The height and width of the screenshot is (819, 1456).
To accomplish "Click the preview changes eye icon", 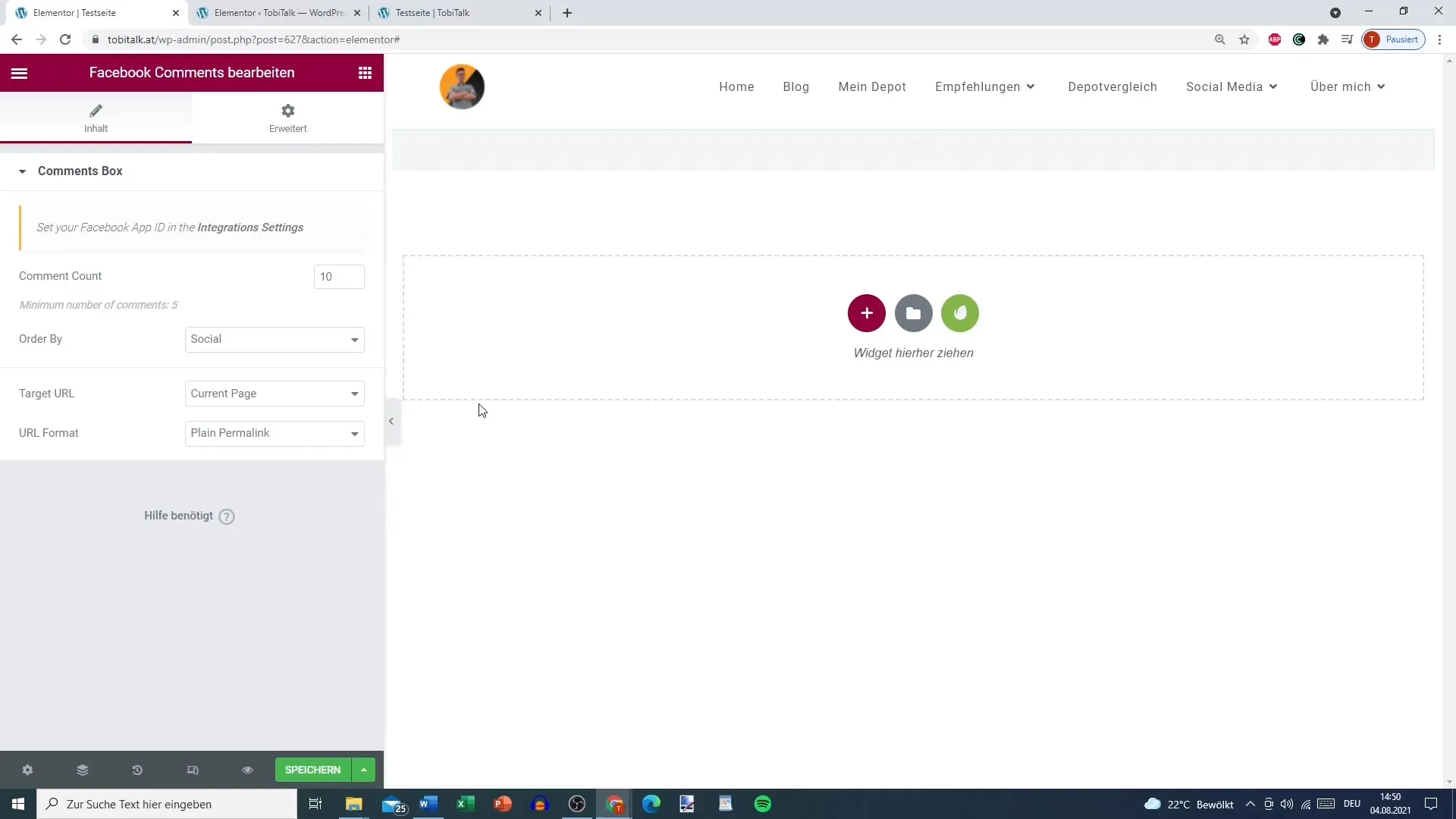I will pos(247,770).
